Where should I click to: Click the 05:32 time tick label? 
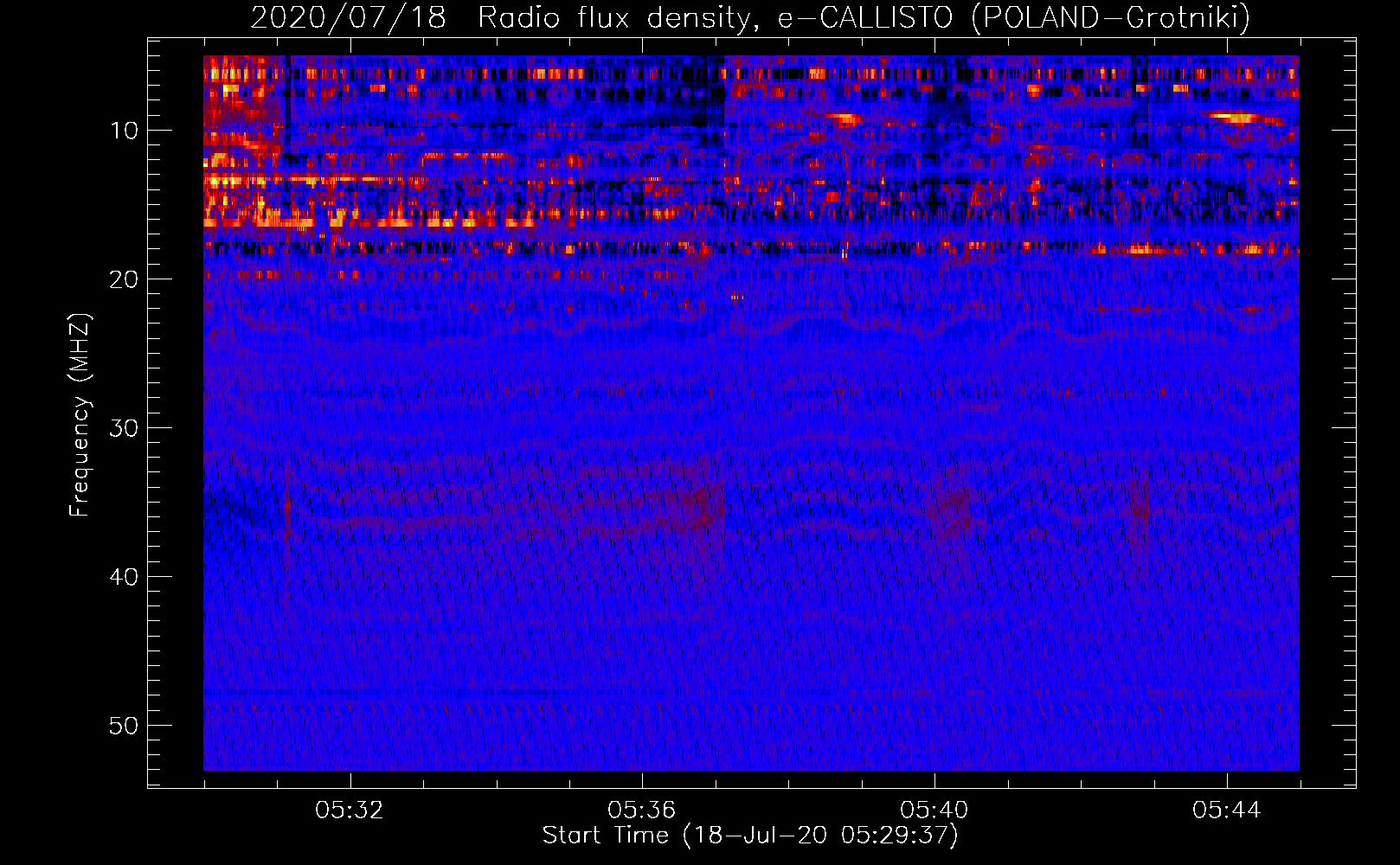350,811
